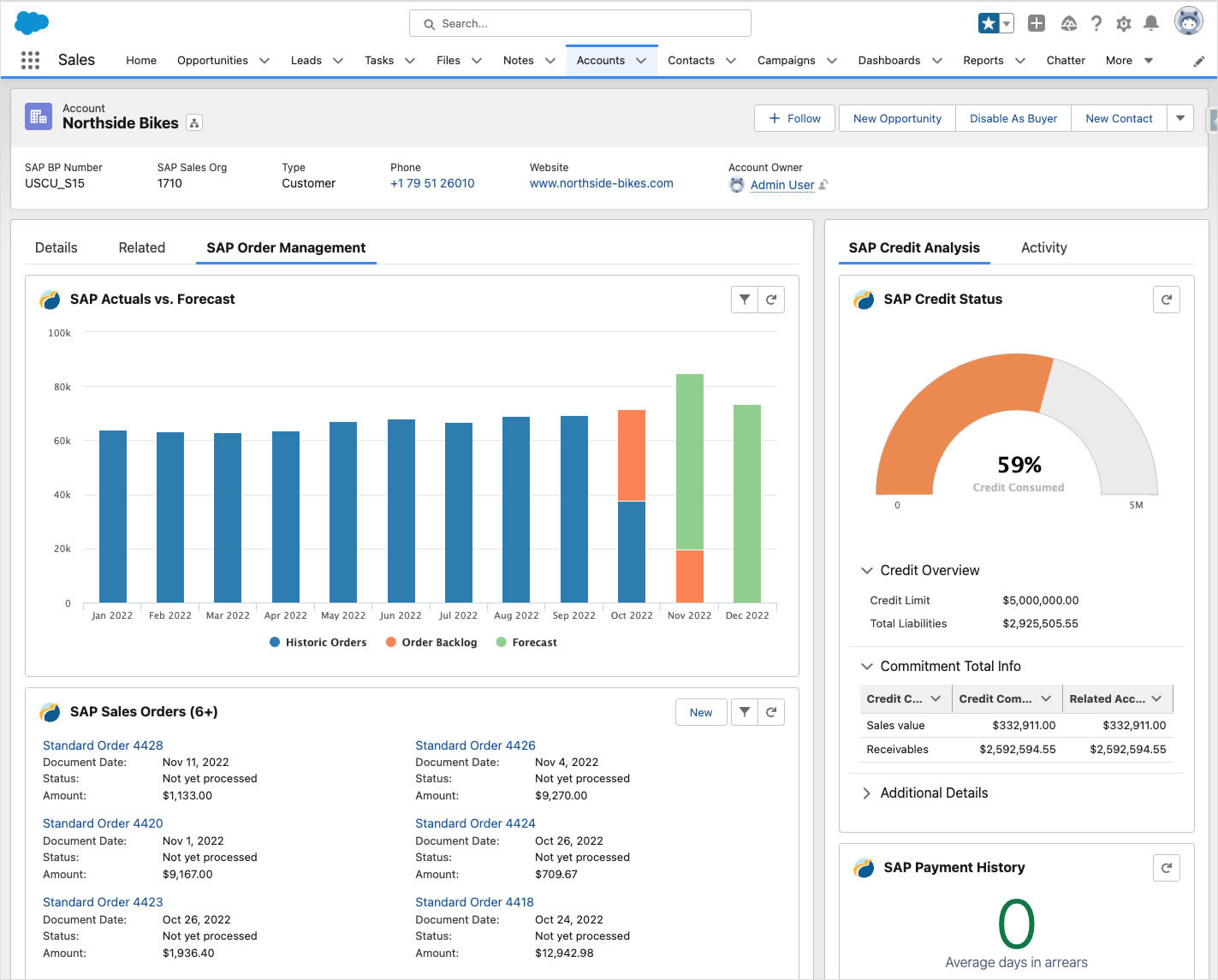Viewport: 1218px width, 980px height.
Task: Refresh the SAP Payment History card
Action: point(1167,868)
